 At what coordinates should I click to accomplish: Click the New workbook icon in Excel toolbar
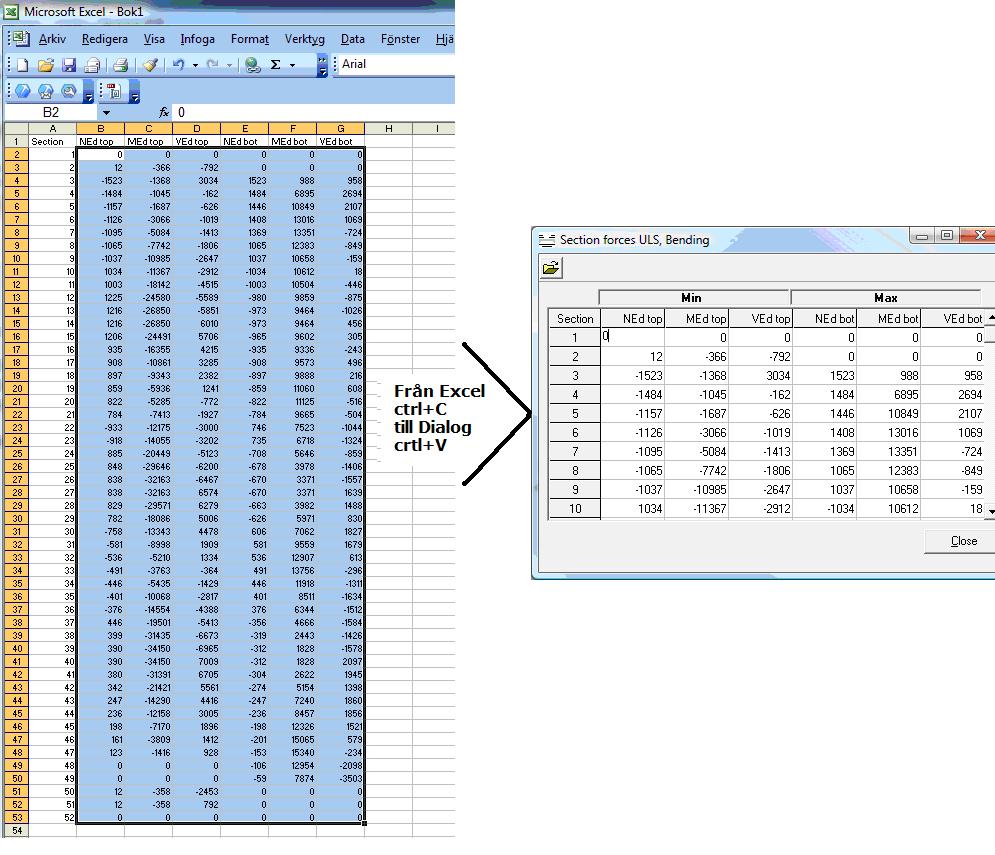pos(22,65)
